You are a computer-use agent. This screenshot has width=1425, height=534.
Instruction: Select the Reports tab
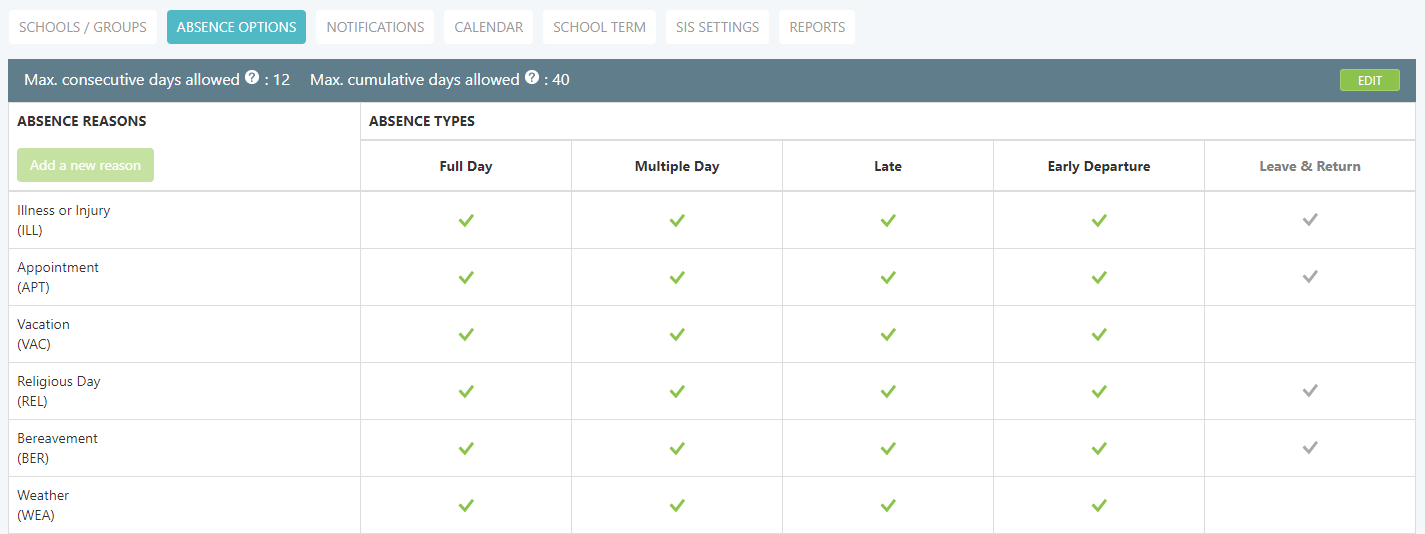pyautogui.click(x=817, y=27)
